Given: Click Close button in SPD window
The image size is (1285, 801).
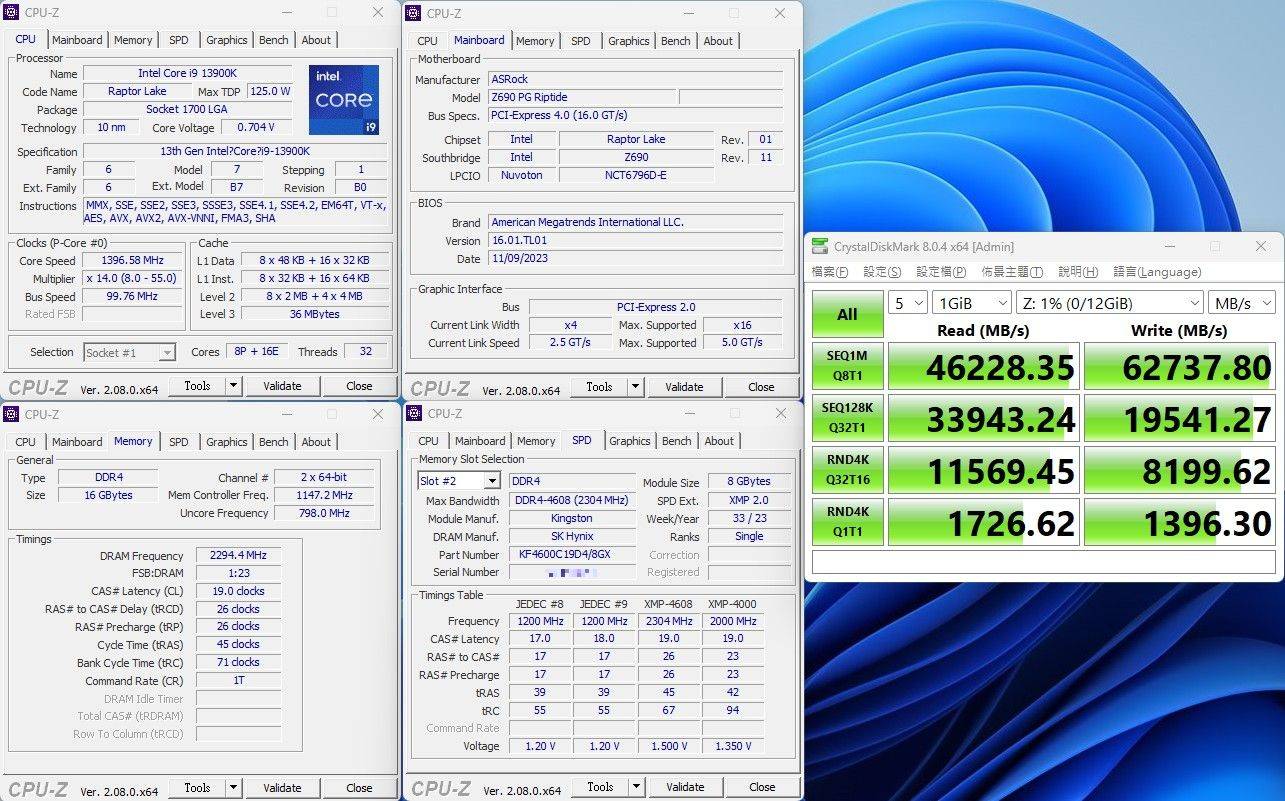Looking at the screenshot, I should pyautogui.click(x=762, y=787).
